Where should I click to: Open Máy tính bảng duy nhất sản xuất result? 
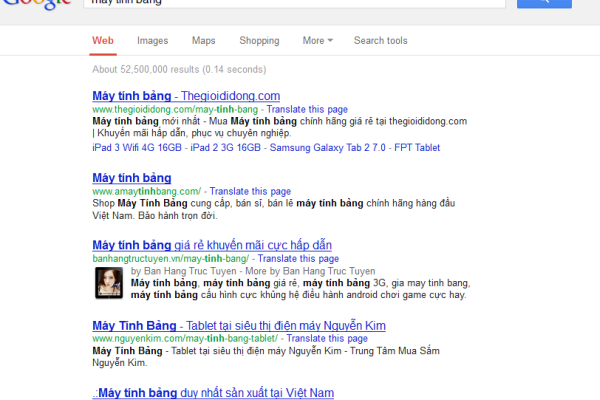pyautogui.click(x=213, y=393)
